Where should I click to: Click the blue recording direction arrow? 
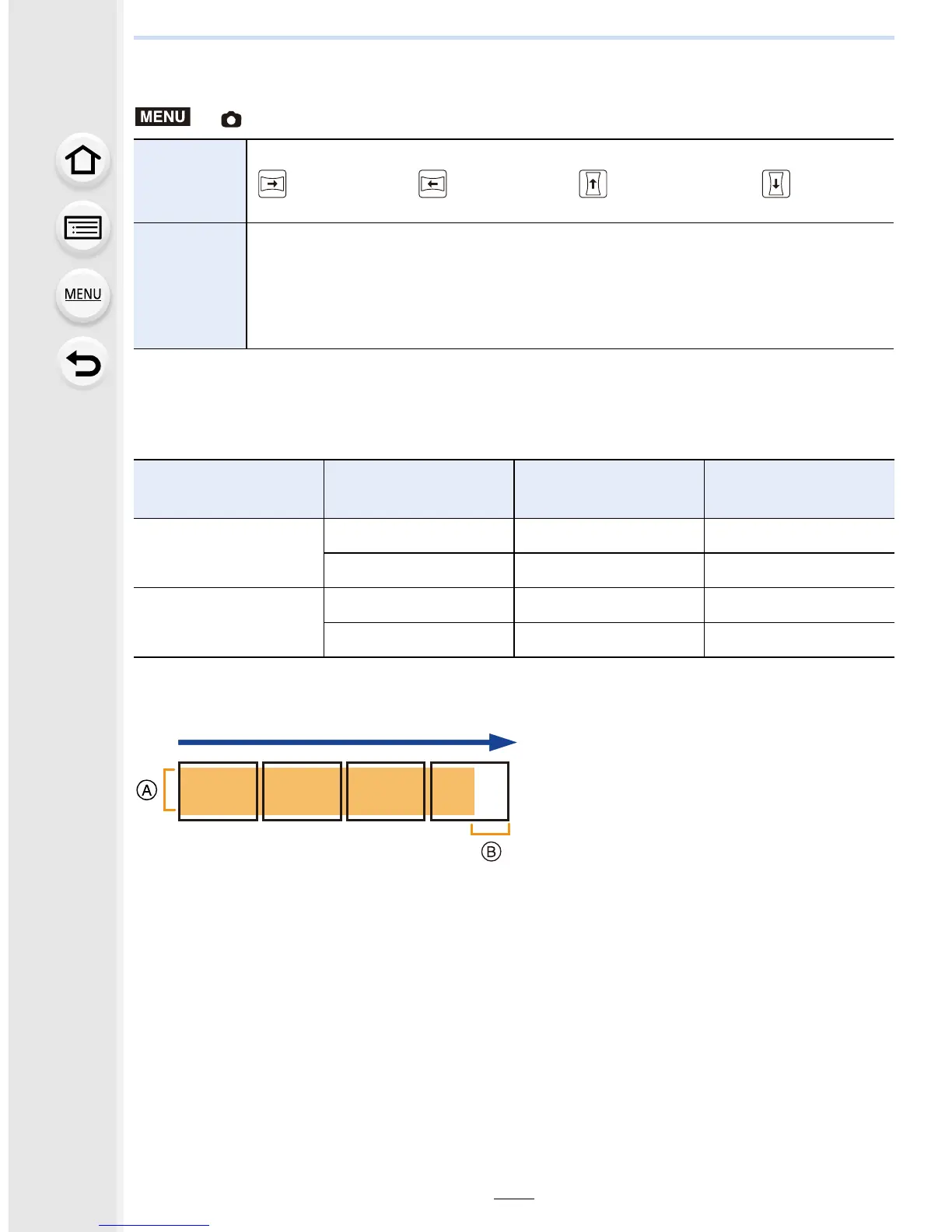tap(347, 742)
